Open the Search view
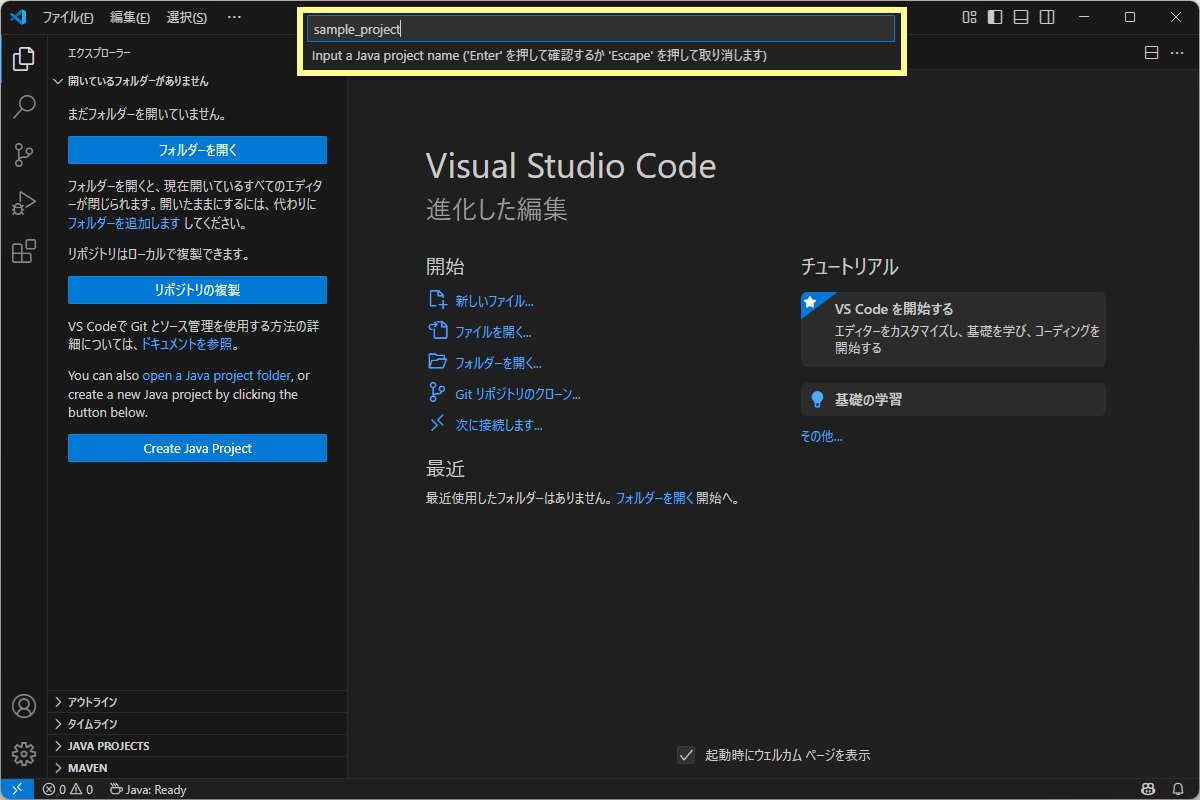Viewport: 1200px width, 800px height. point(22,107)
